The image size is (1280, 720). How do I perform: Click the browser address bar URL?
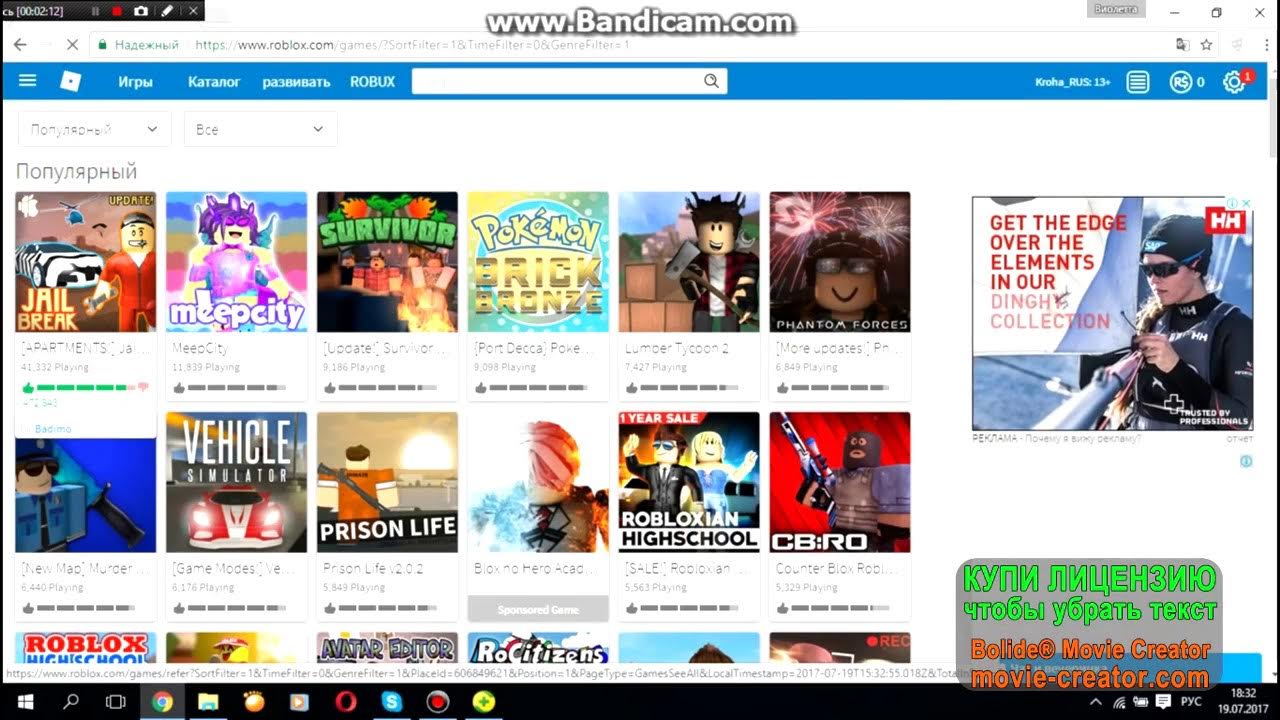click(412, 45)
